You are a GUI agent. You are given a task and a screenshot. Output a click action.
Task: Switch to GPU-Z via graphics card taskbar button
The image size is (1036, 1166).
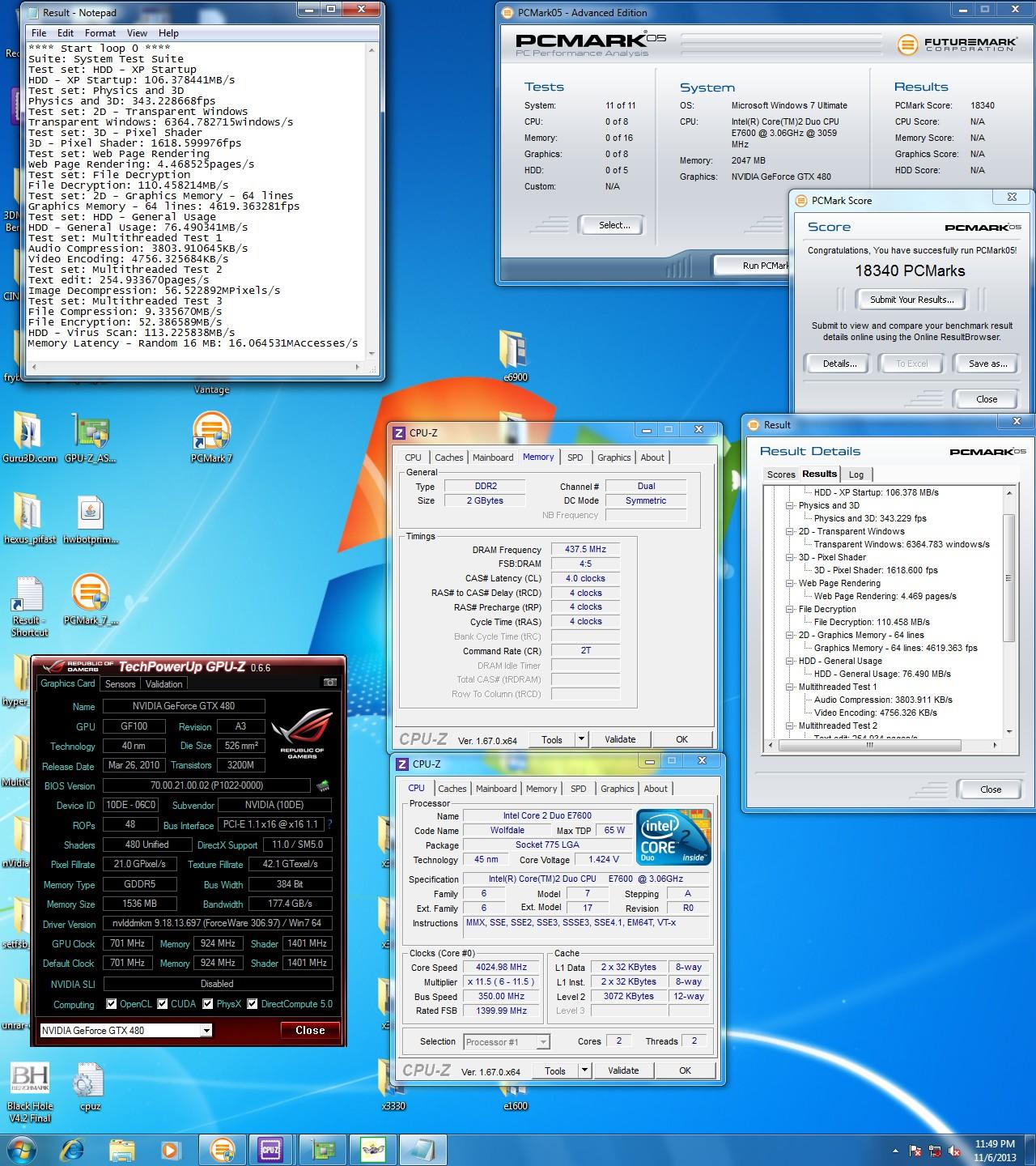pos(322,1149)
